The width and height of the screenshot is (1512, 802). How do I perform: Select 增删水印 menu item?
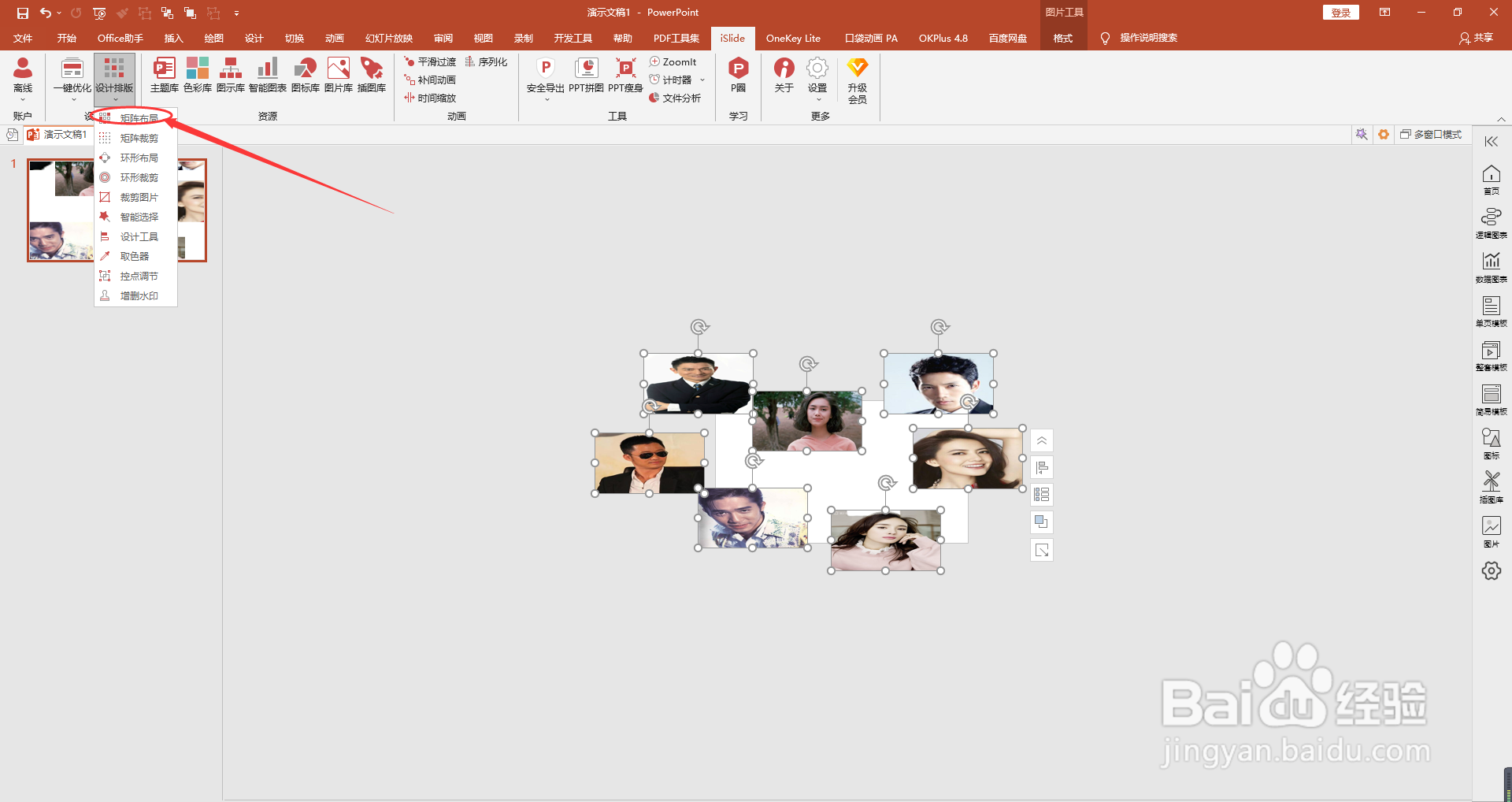(135, 295)
